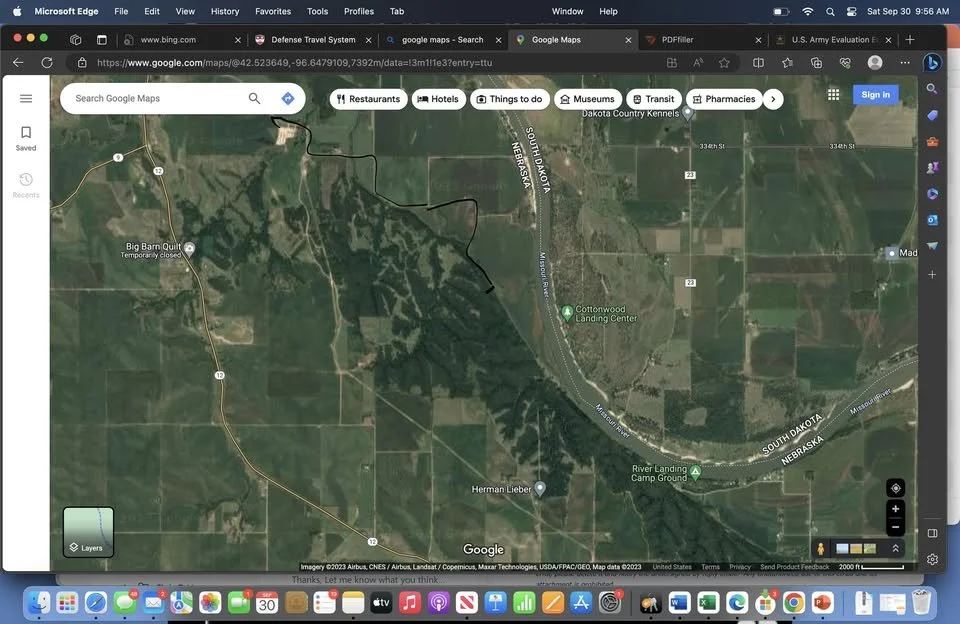Open Spotlight search in macOS menu bar
The image size is (960, 624).
coord(830,11)
